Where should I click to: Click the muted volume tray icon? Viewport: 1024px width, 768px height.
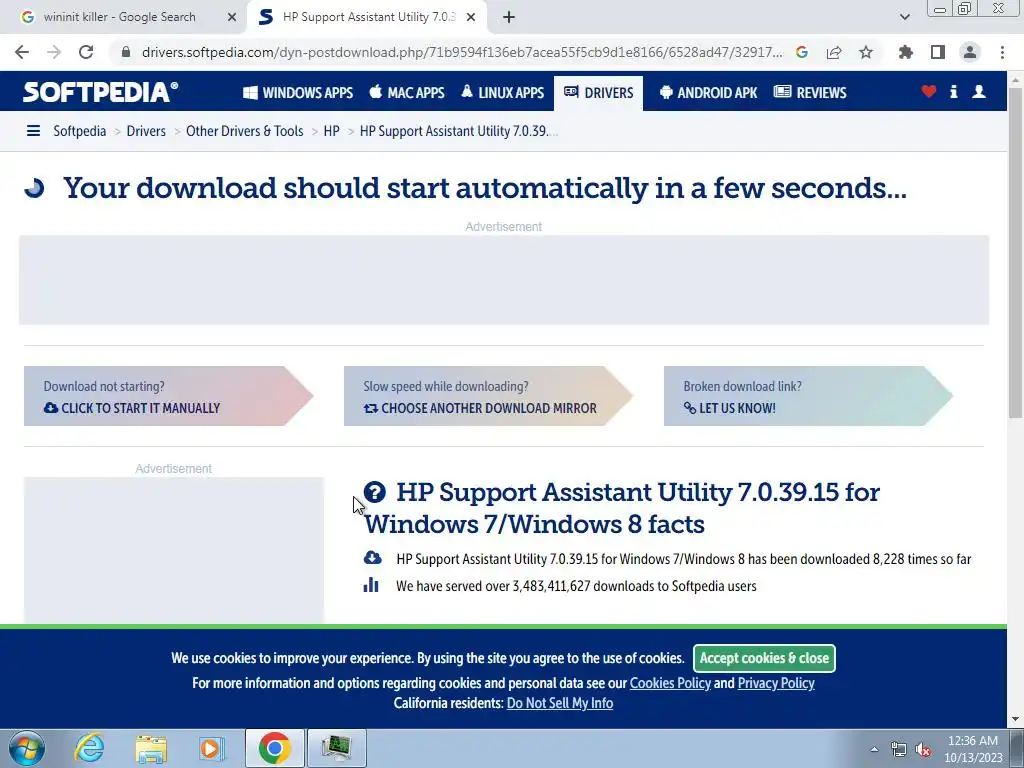tap(923, 750)
